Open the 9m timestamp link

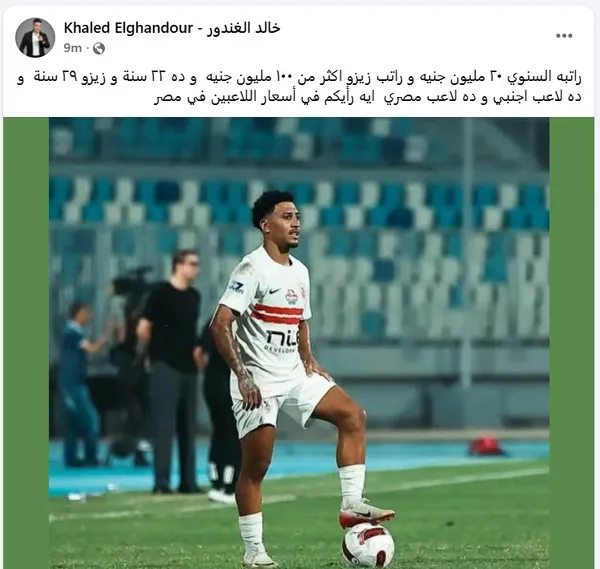click(x=73, y=48)
